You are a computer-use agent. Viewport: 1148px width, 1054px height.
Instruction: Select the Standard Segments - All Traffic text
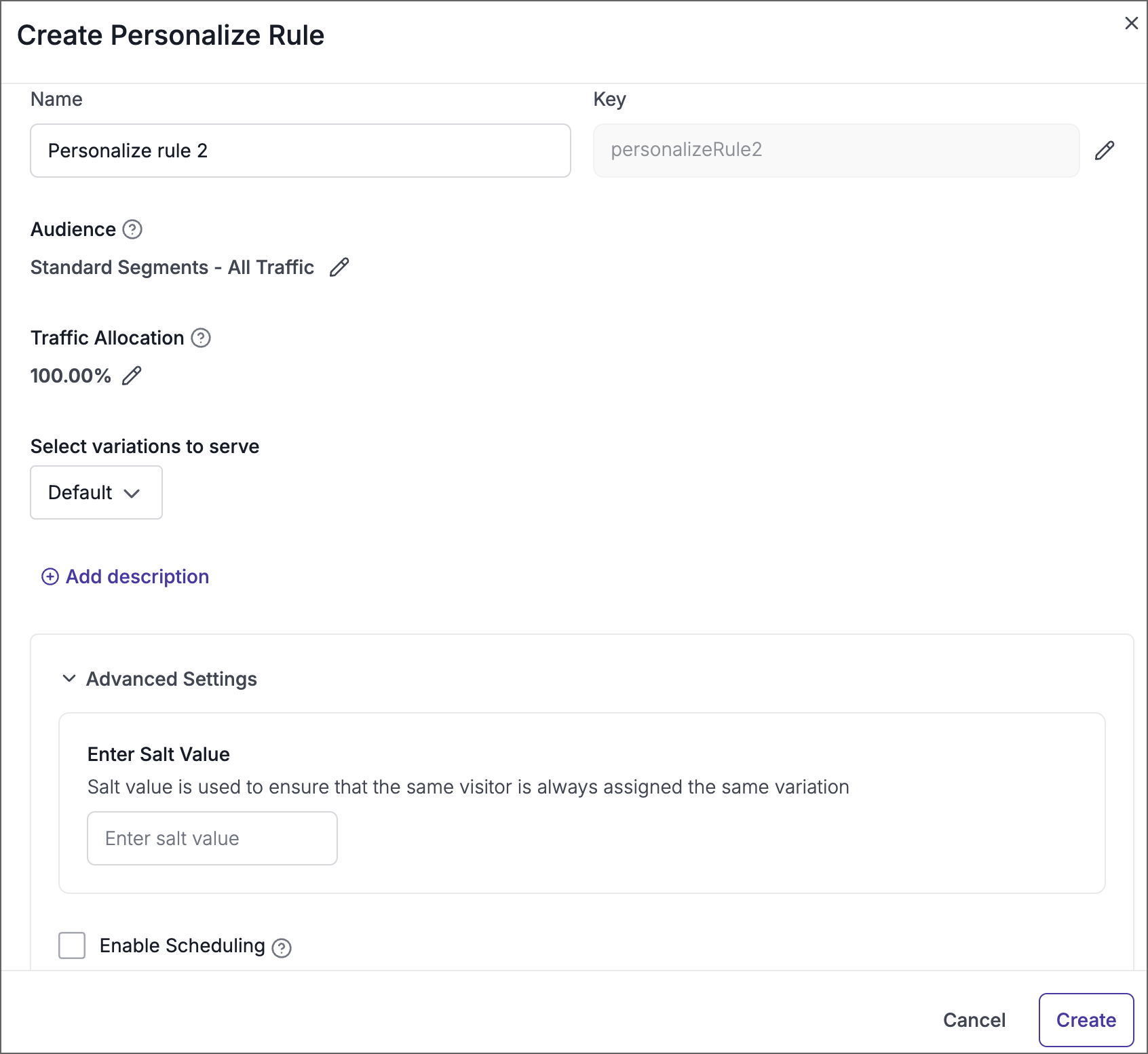pyautogui.click(x=172, y=267)
